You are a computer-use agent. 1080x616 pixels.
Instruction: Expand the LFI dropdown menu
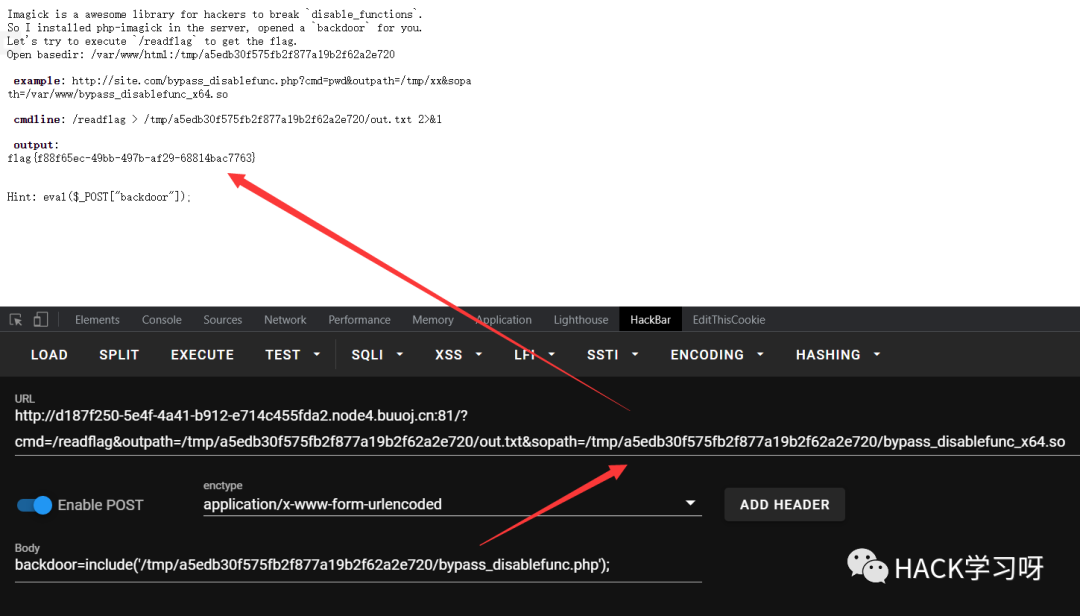534,355
